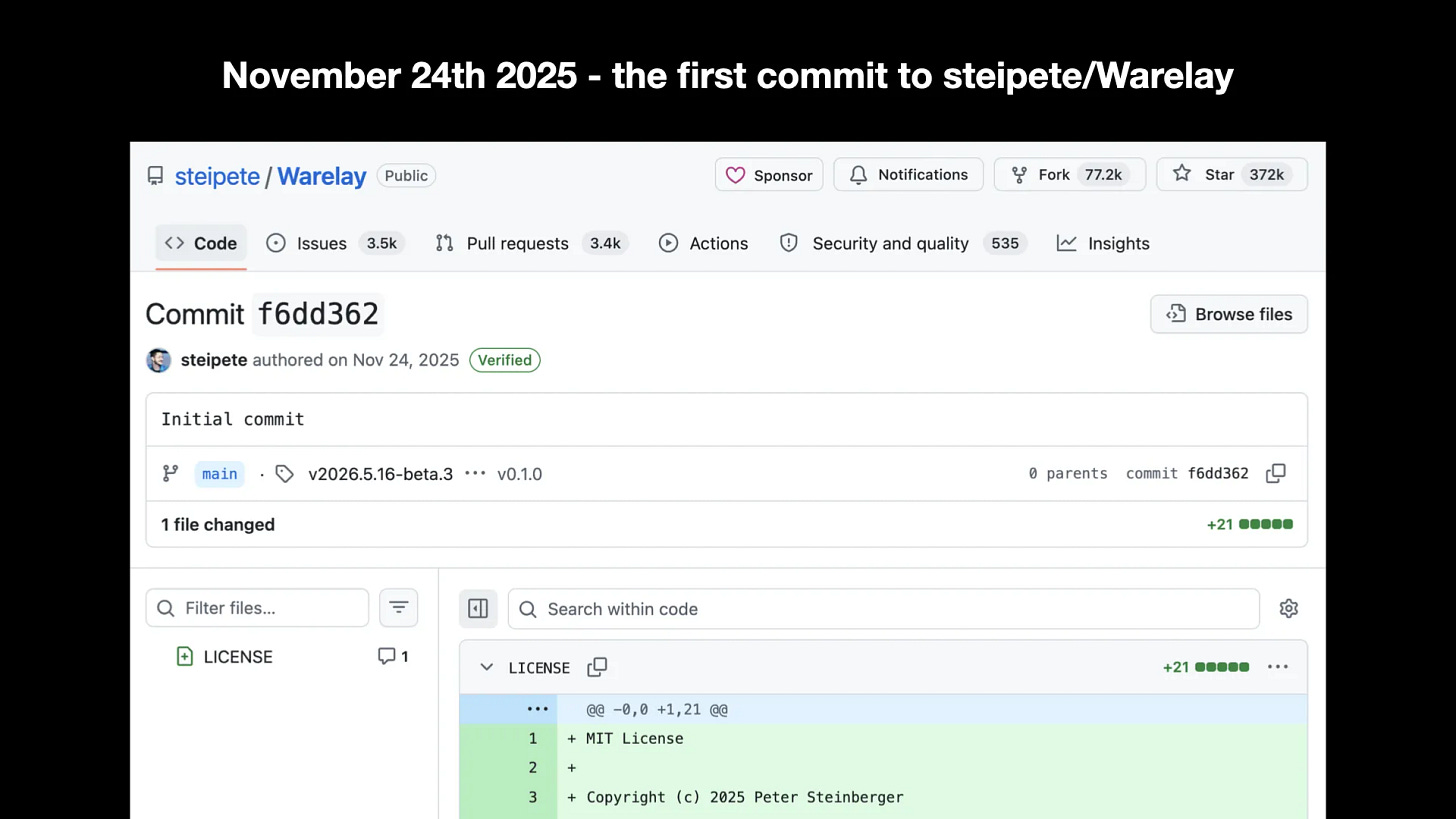Open the Code tab
This screenshot has height=819, width=1456.
pyautogui.click(x=201, y=243)
